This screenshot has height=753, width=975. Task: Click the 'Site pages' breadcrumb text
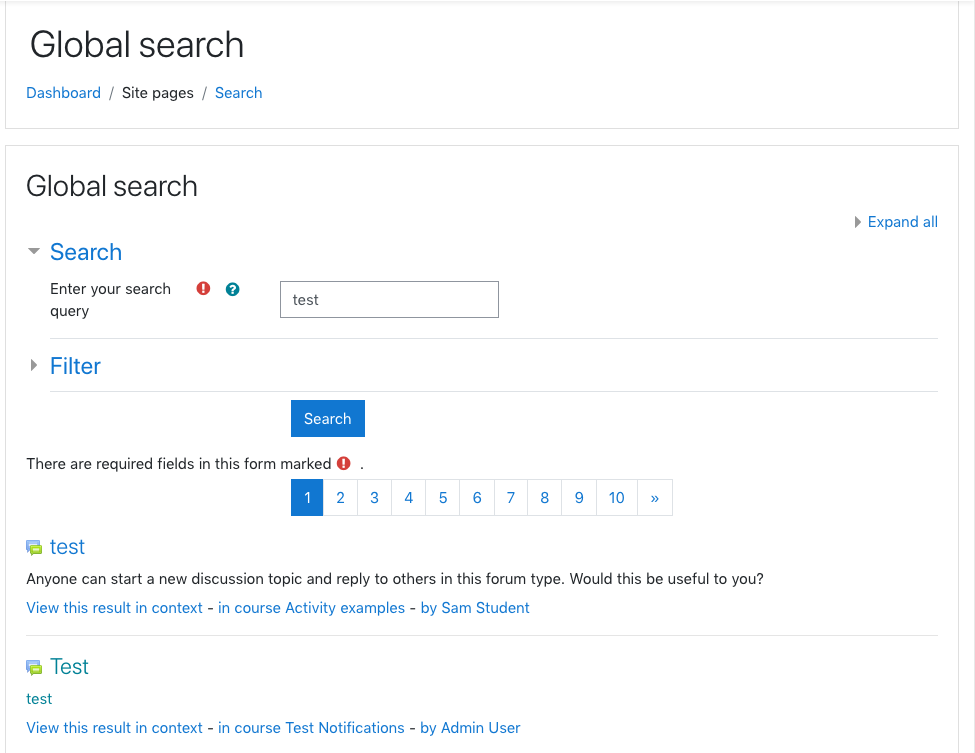[x=157, y=93]
